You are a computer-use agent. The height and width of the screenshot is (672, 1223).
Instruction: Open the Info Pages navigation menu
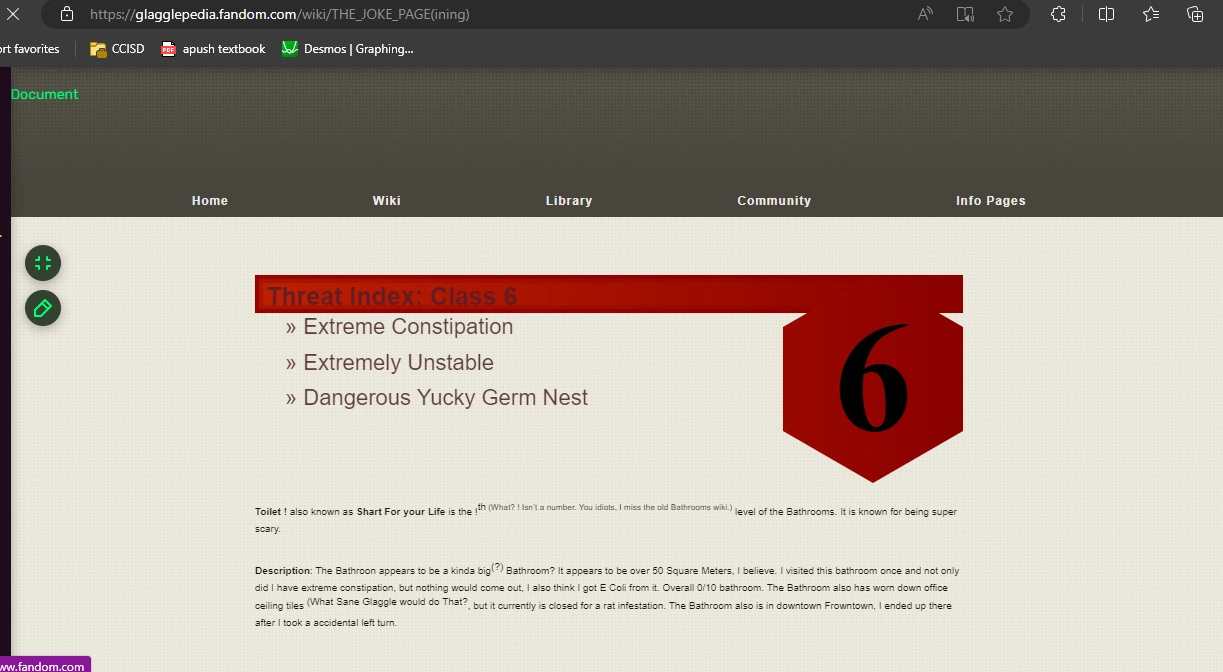(990, 200)
